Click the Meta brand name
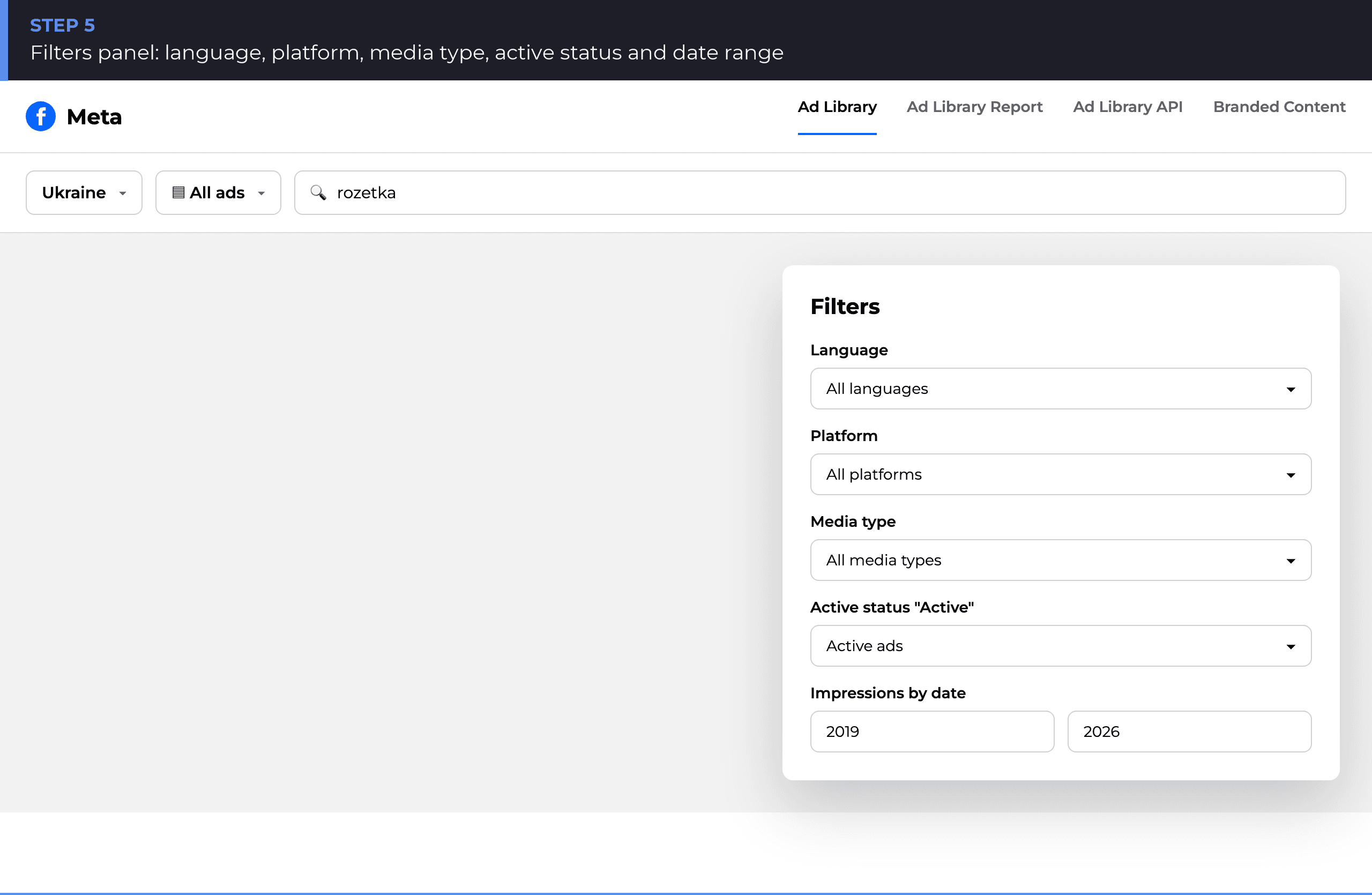Image resolution: width=1372 pixels, height=895 pixels. pos(94,117)
